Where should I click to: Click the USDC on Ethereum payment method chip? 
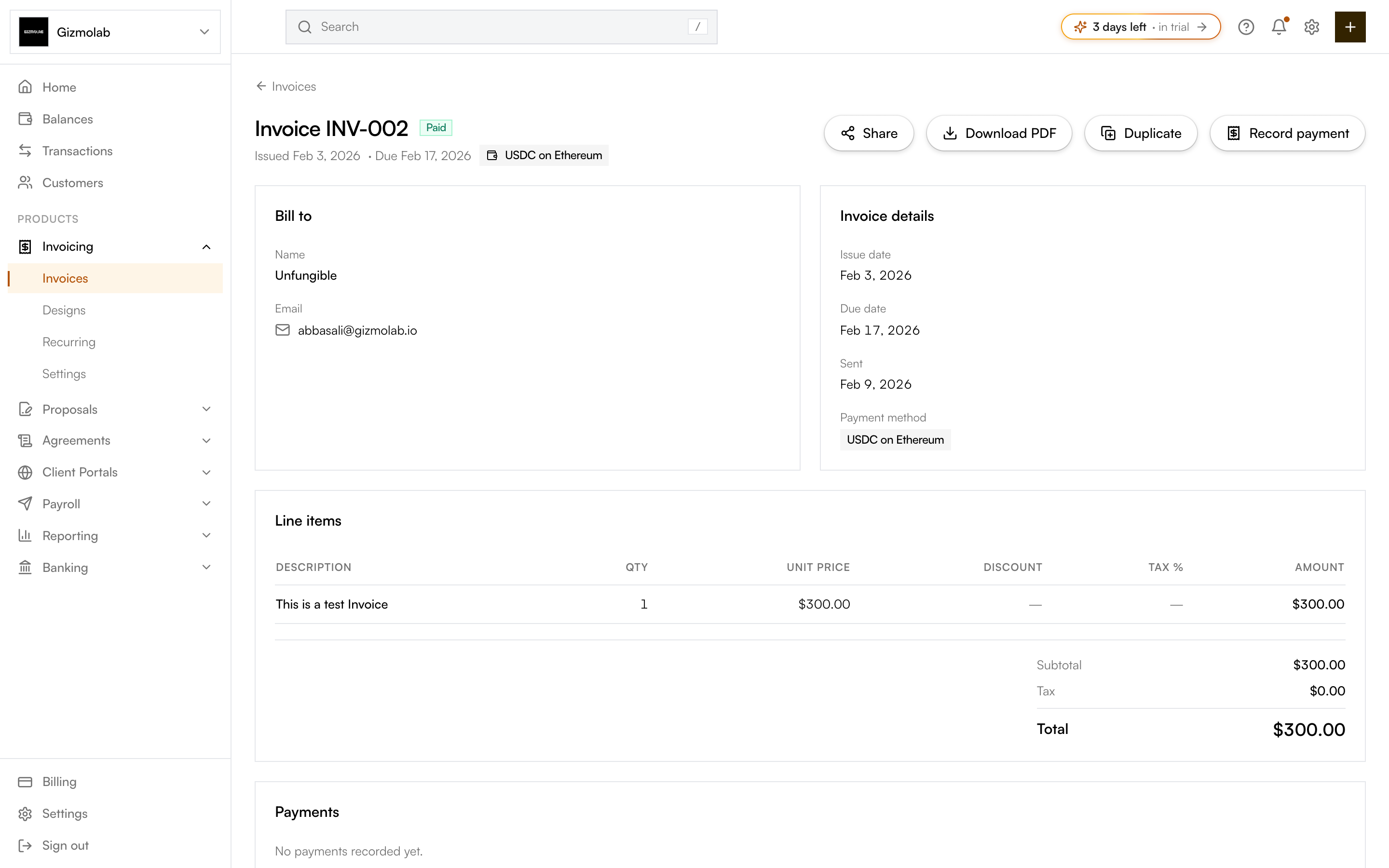coord(896,440)
